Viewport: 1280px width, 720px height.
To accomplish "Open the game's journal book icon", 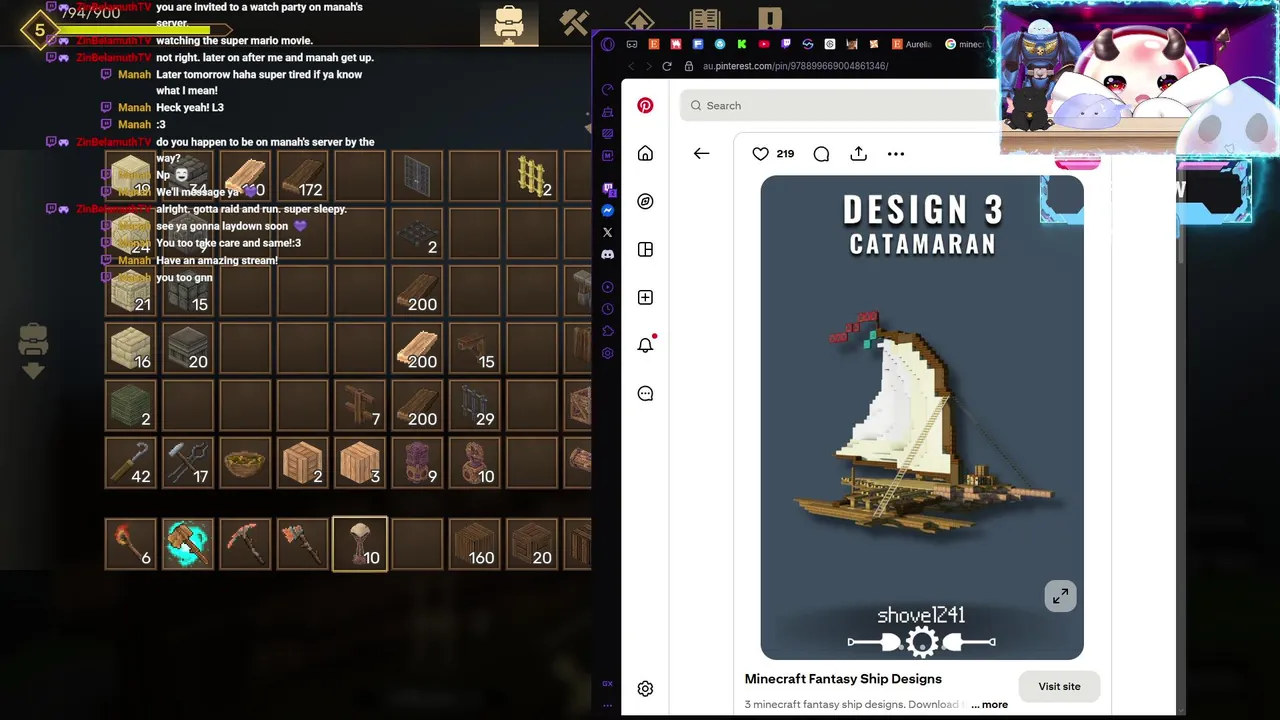I will pos(705,20).
